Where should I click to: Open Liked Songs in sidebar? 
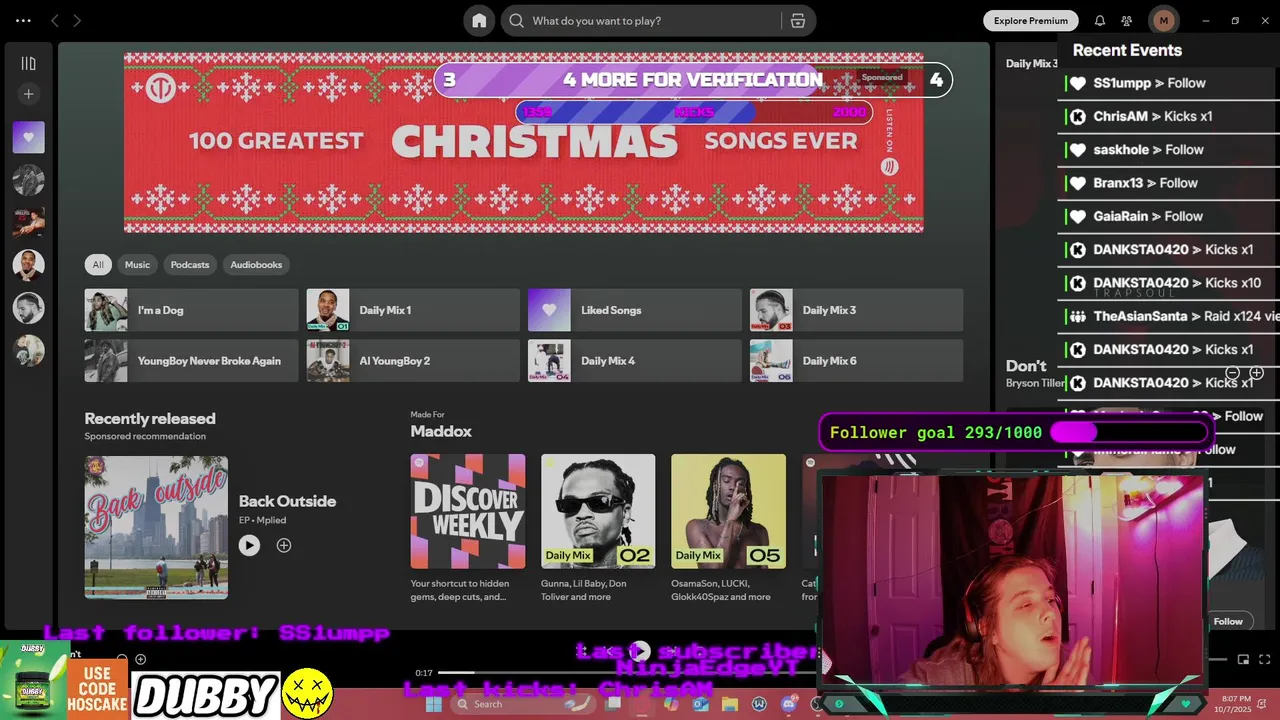point(28,137)
